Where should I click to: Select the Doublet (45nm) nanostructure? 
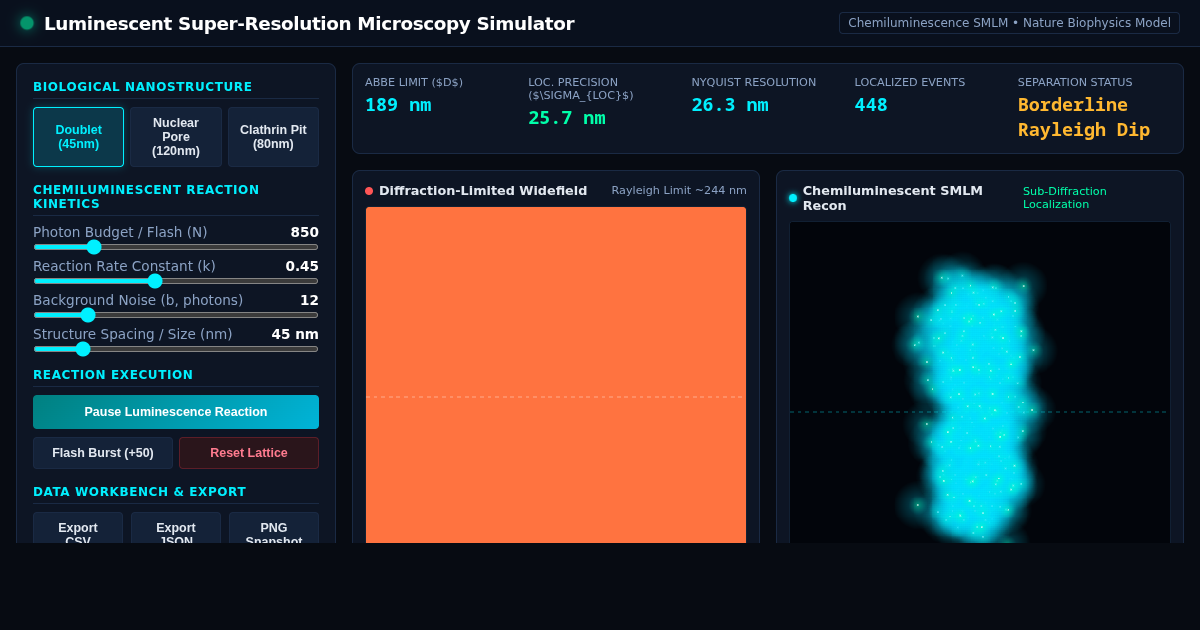78,137
